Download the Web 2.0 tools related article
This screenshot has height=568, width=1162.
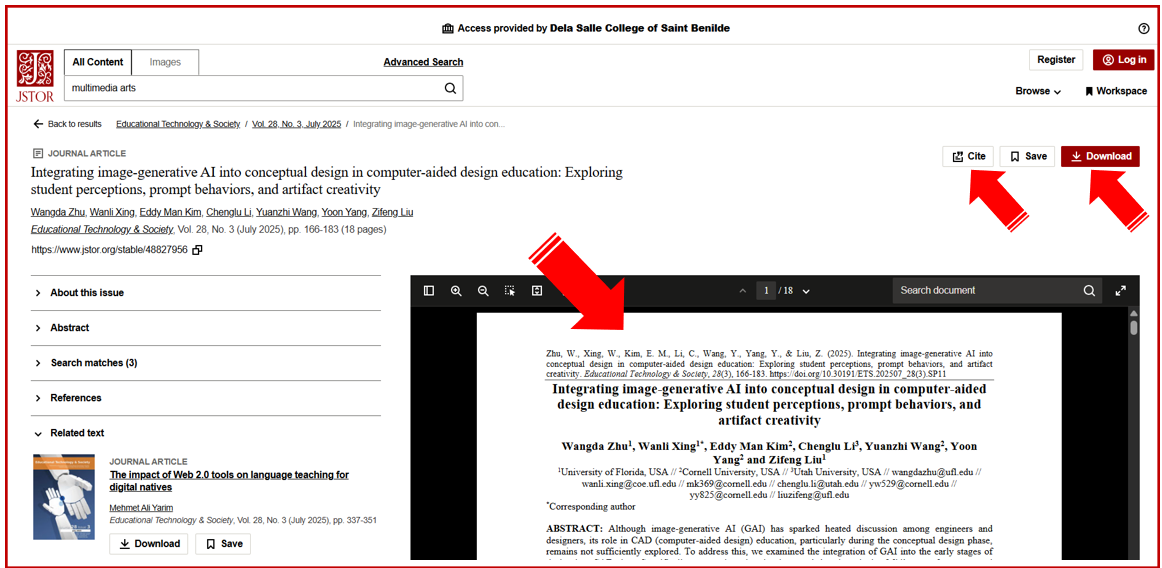pos(149,544)
